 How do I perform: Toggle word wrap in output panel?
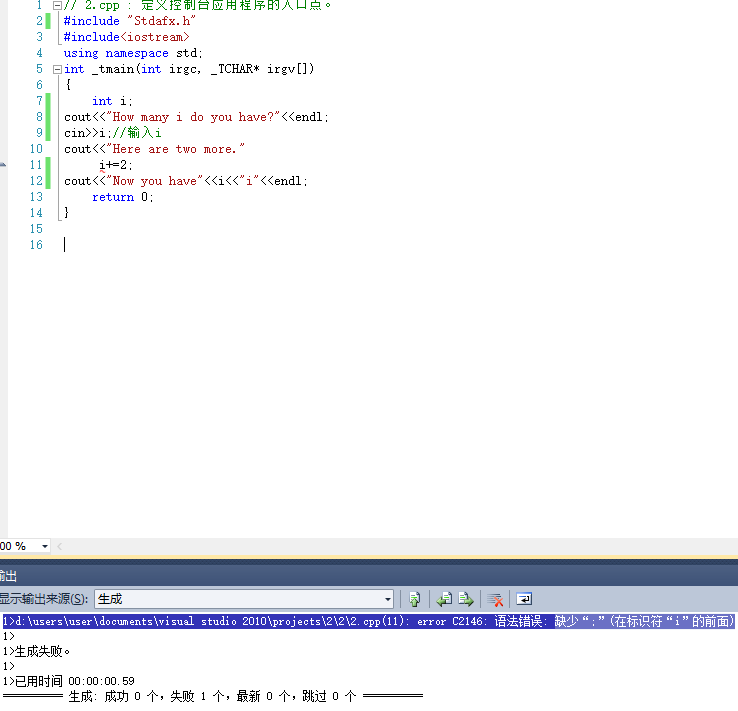click(524, 599)
